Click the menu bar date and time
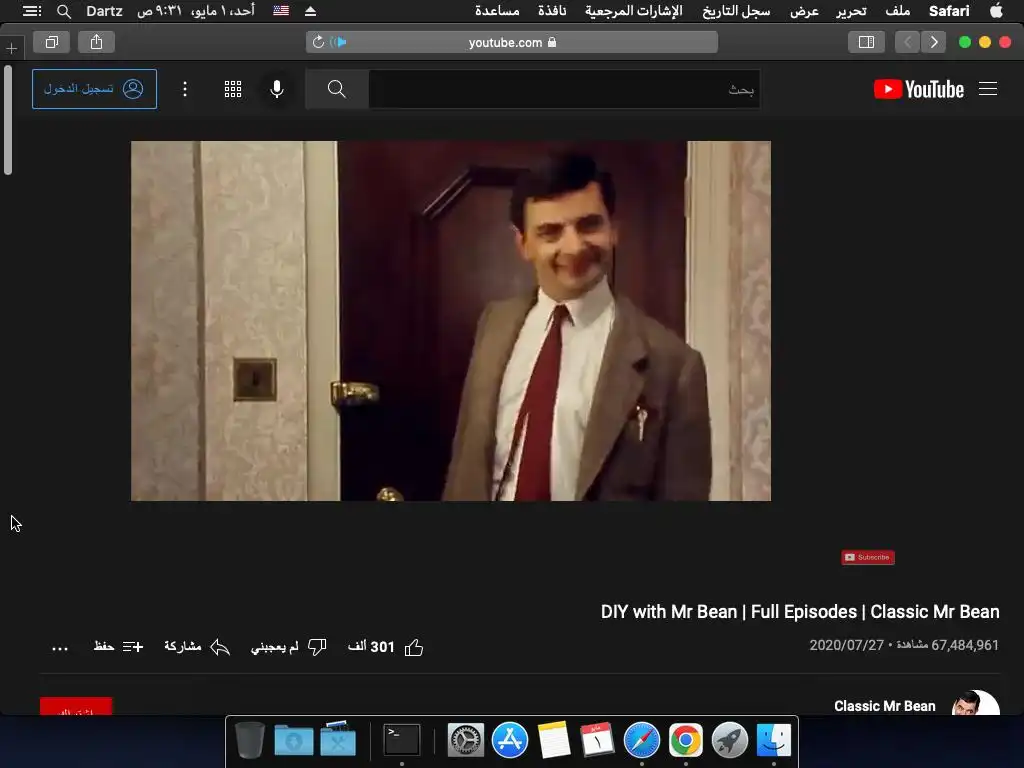 tap(196, 10)
